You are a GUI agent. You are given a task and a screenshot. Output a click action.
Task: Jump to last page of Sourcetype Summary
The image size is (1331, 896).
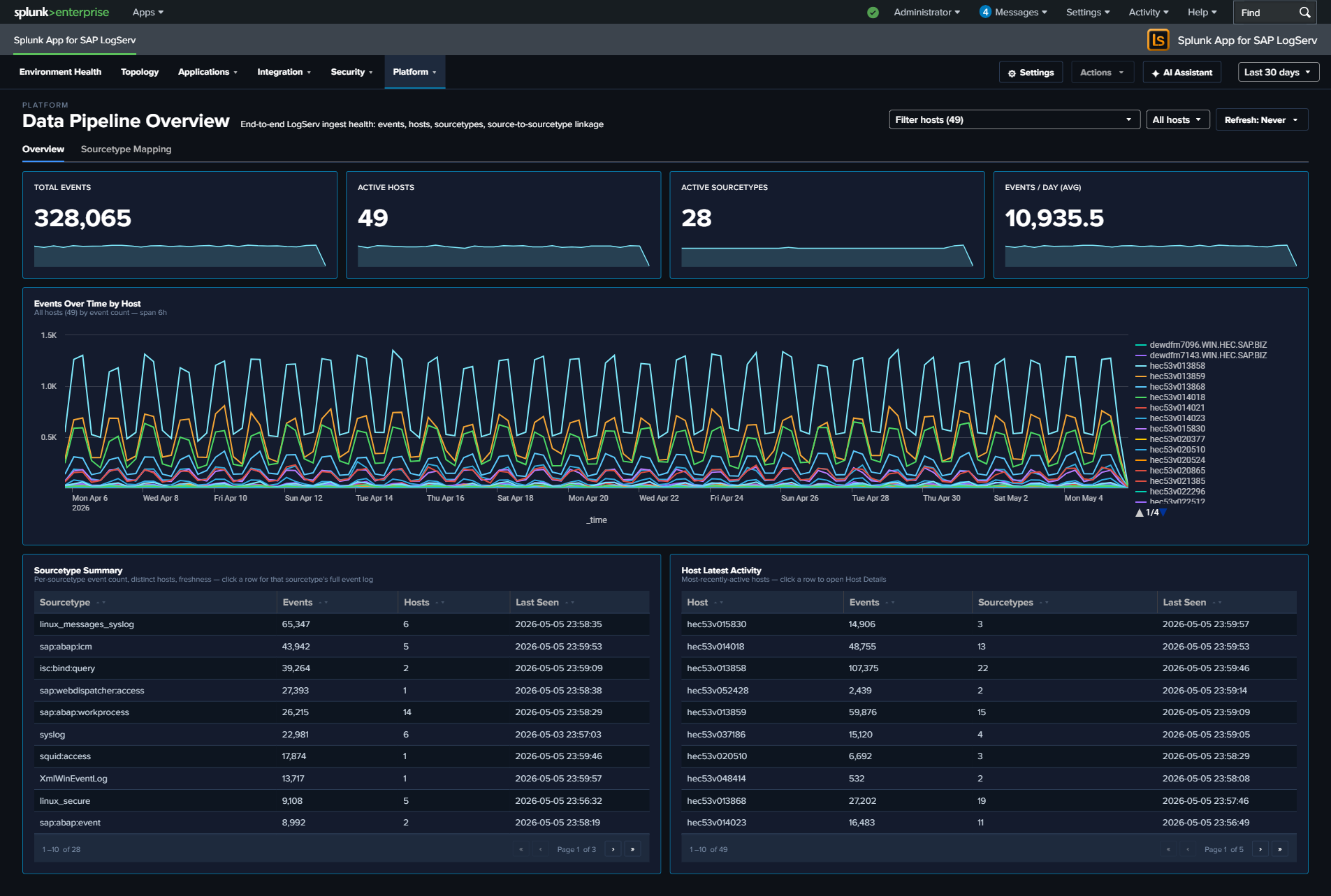tap(632, 849)
